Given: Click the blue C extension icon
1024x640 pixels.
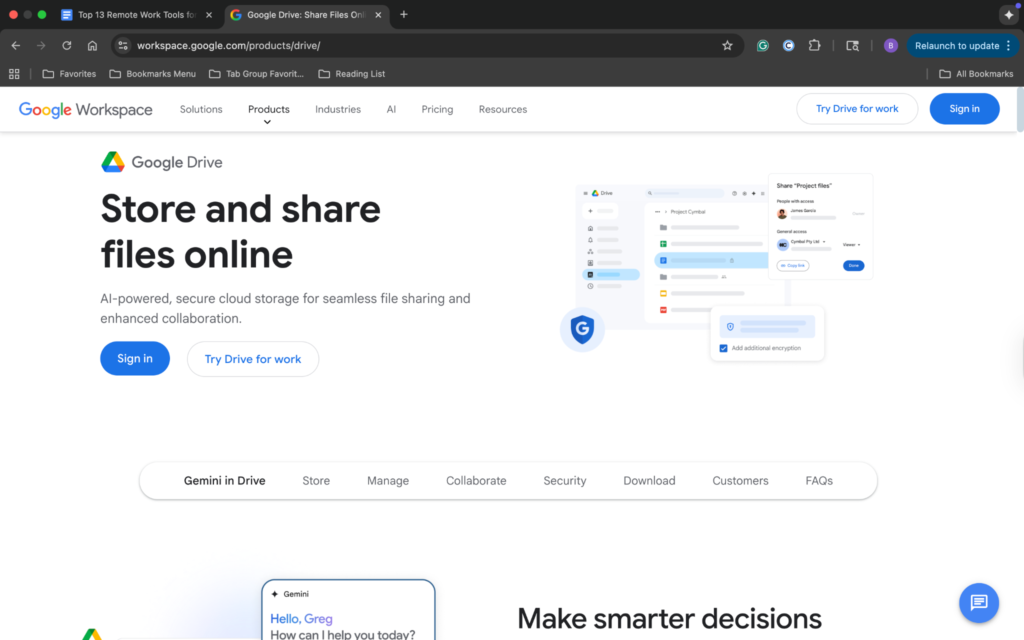Looking at the screenshot, I should click(788, 46).
